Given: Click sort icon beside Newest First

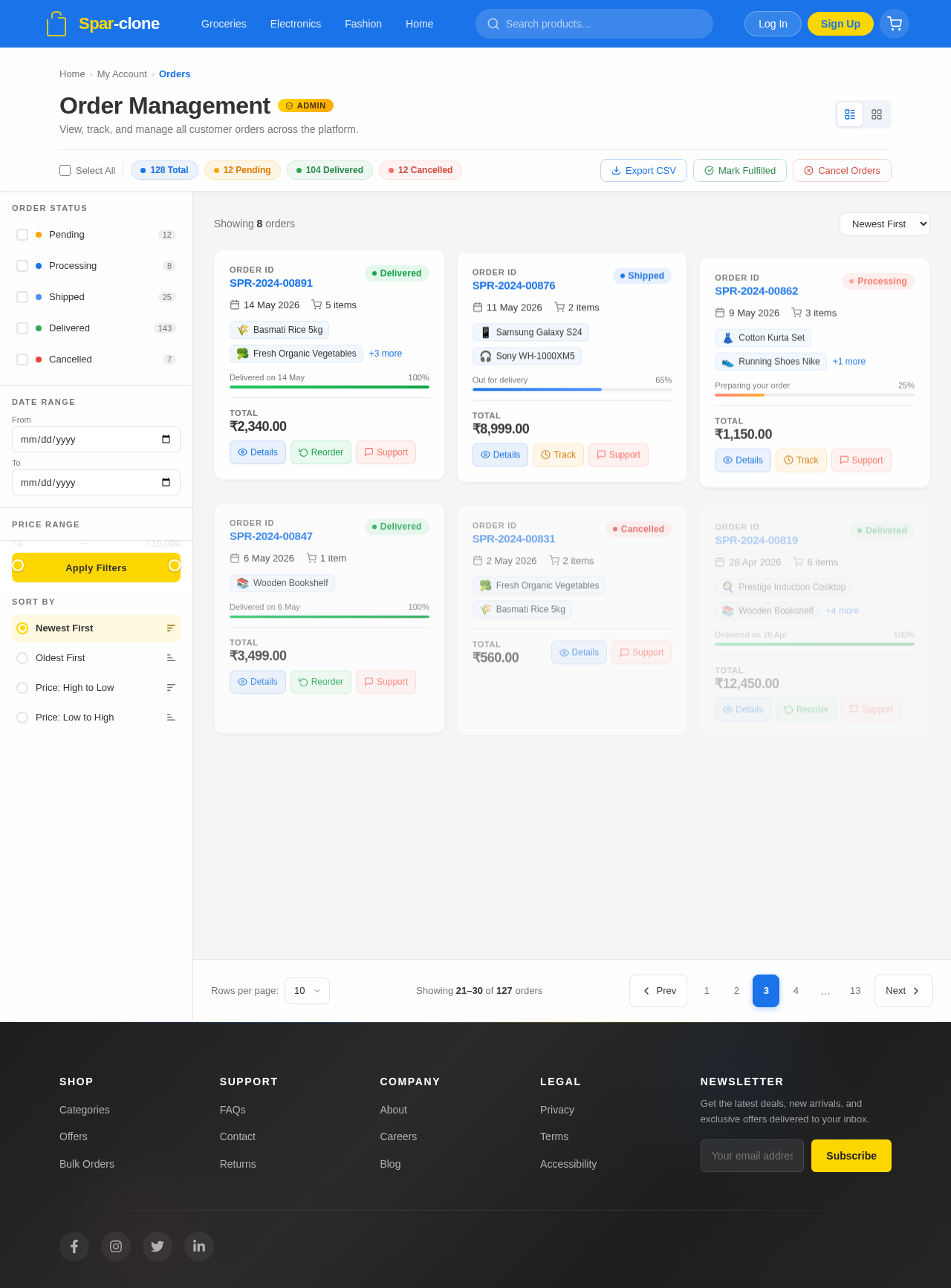Looking at the screenshot, I should tap(171, 628).
